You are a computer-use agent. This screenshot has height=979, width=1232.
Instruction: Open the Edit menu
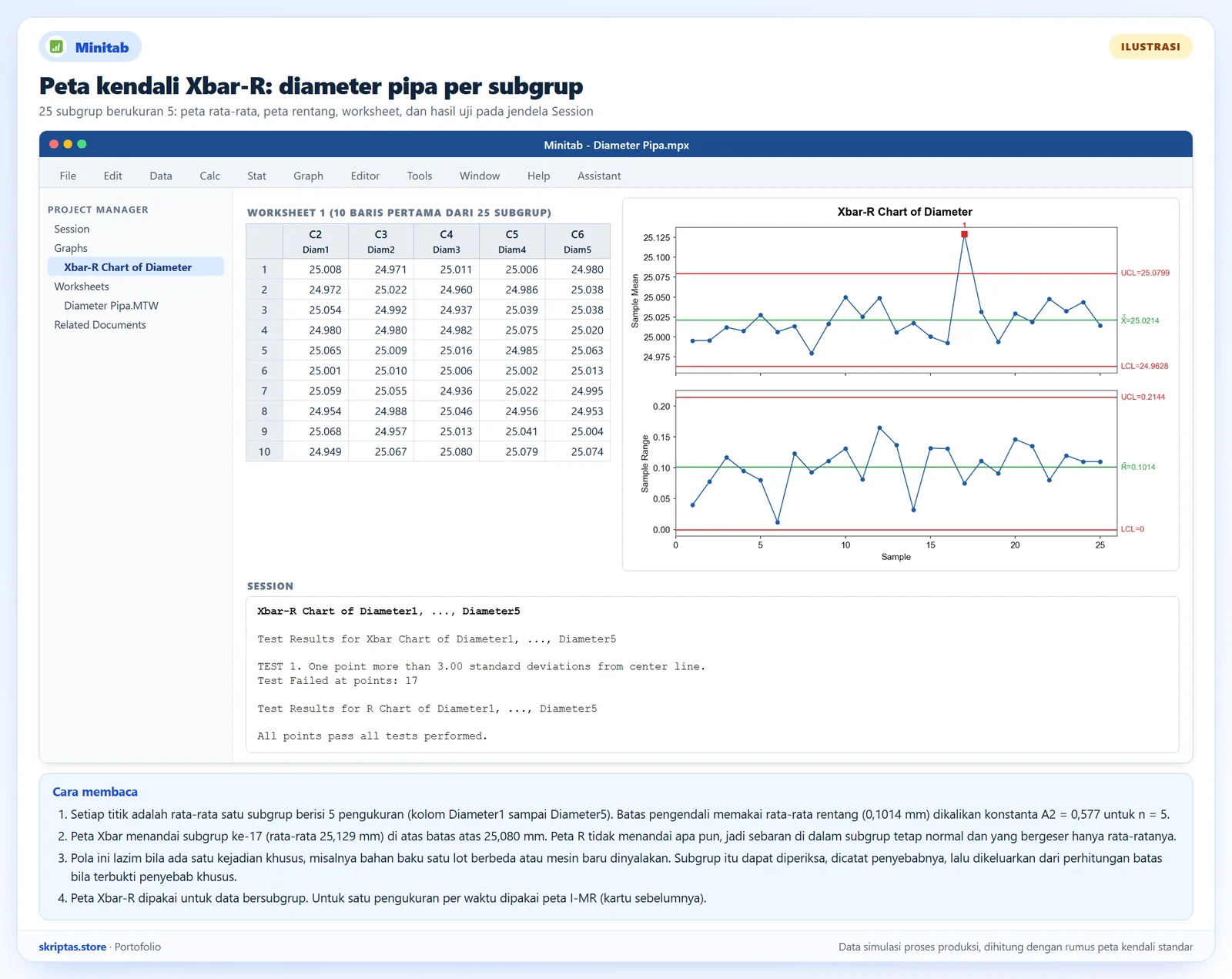point(112,176)
